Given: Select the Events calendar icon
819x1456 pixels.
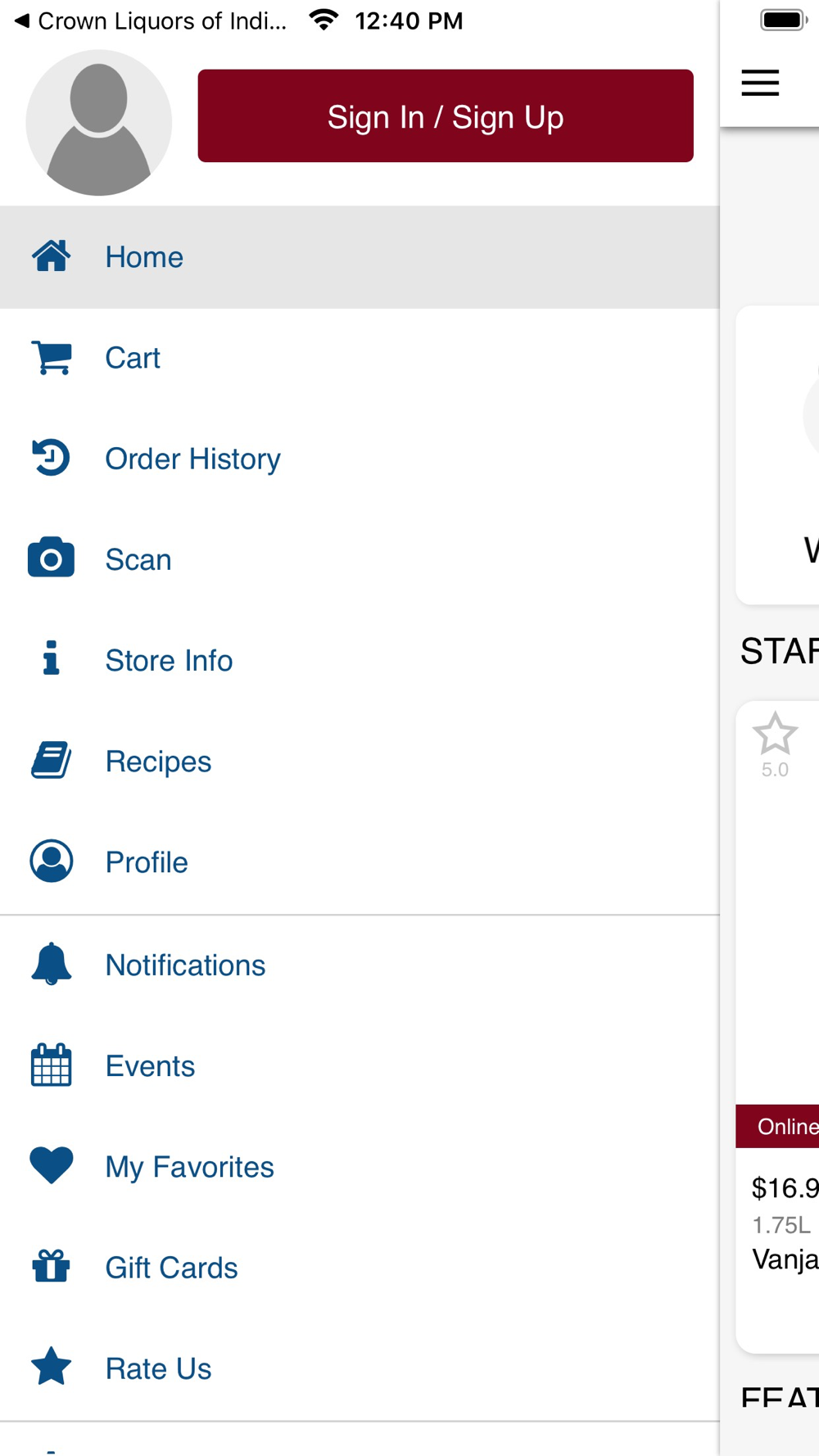Looking at the screenshot, I should point(51,1065).
